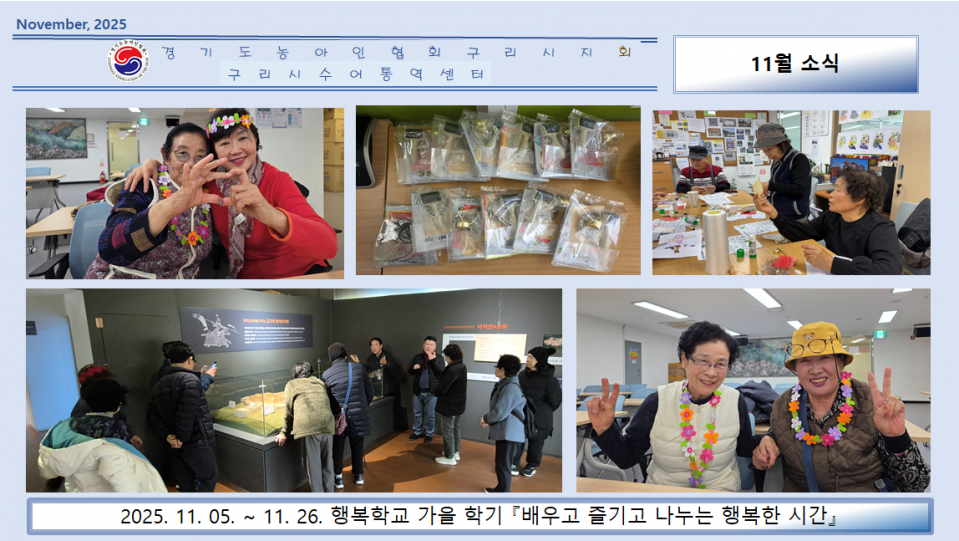This screenshot has width=959, height=541.
Task: Open photo of two women making heart hands
Action: point(185,193)
